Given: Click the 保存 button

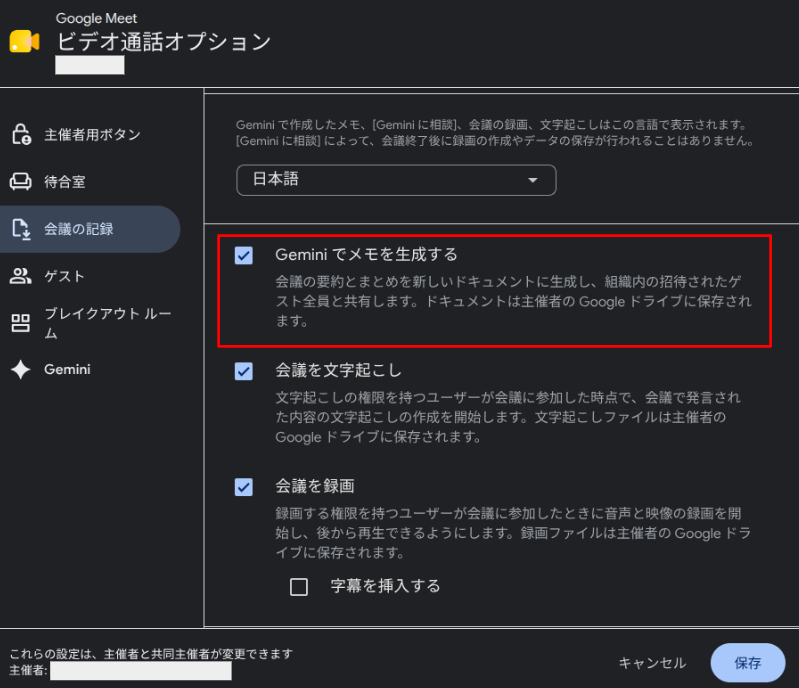Looking at the screenshot, I should pyautogui.click(x=748, y=663).
